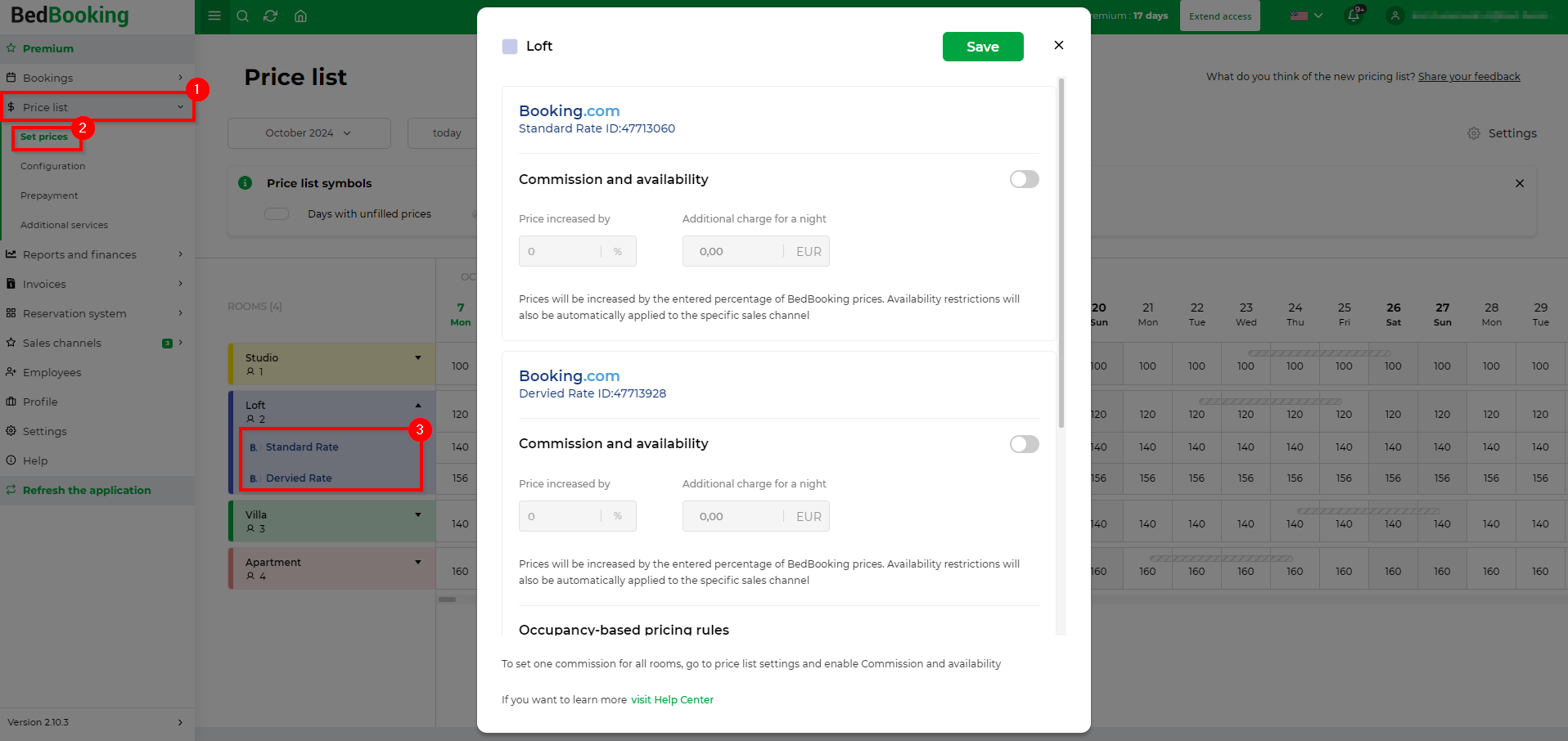Click the dialog vertical scrollbar
The image size is (1568, 741).
(x=1061, y=254)
